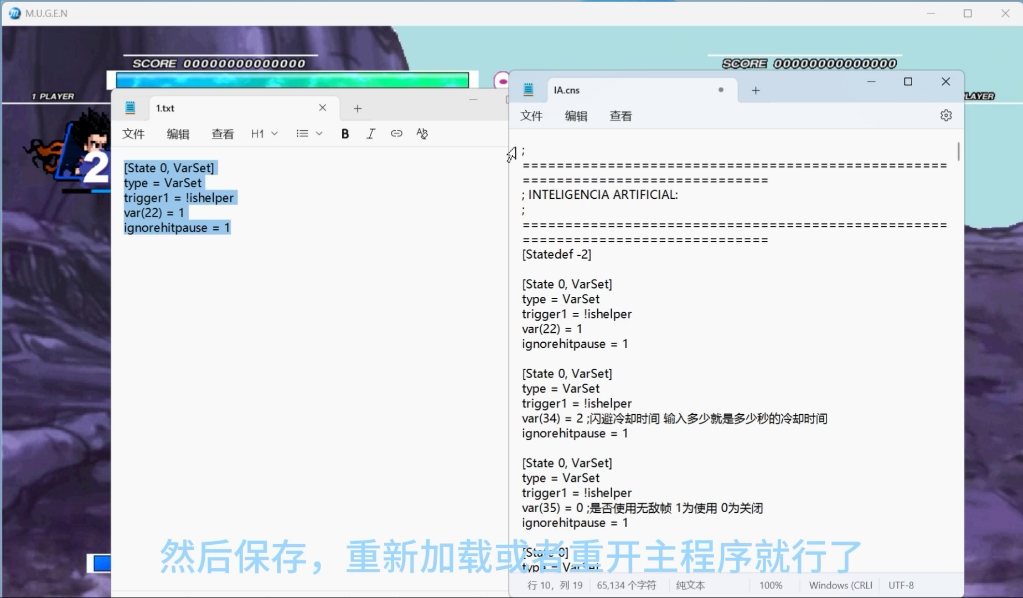Click the type = VarSet line in 1.txt
The image size is (1023, 598).
(162, 183)
